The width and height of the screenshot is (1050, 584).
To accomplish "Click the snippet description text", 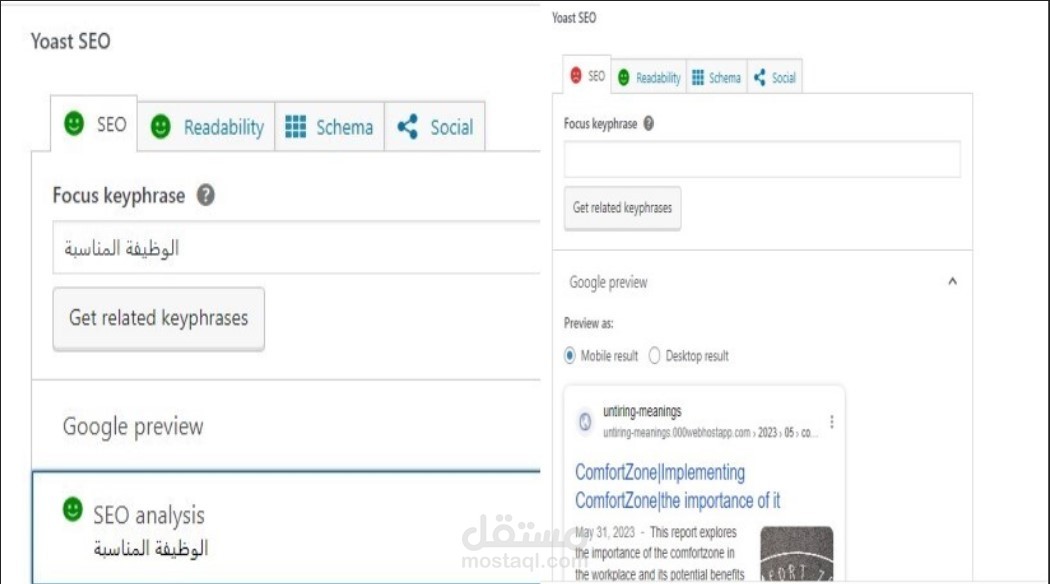I will [x=660, y=553].
